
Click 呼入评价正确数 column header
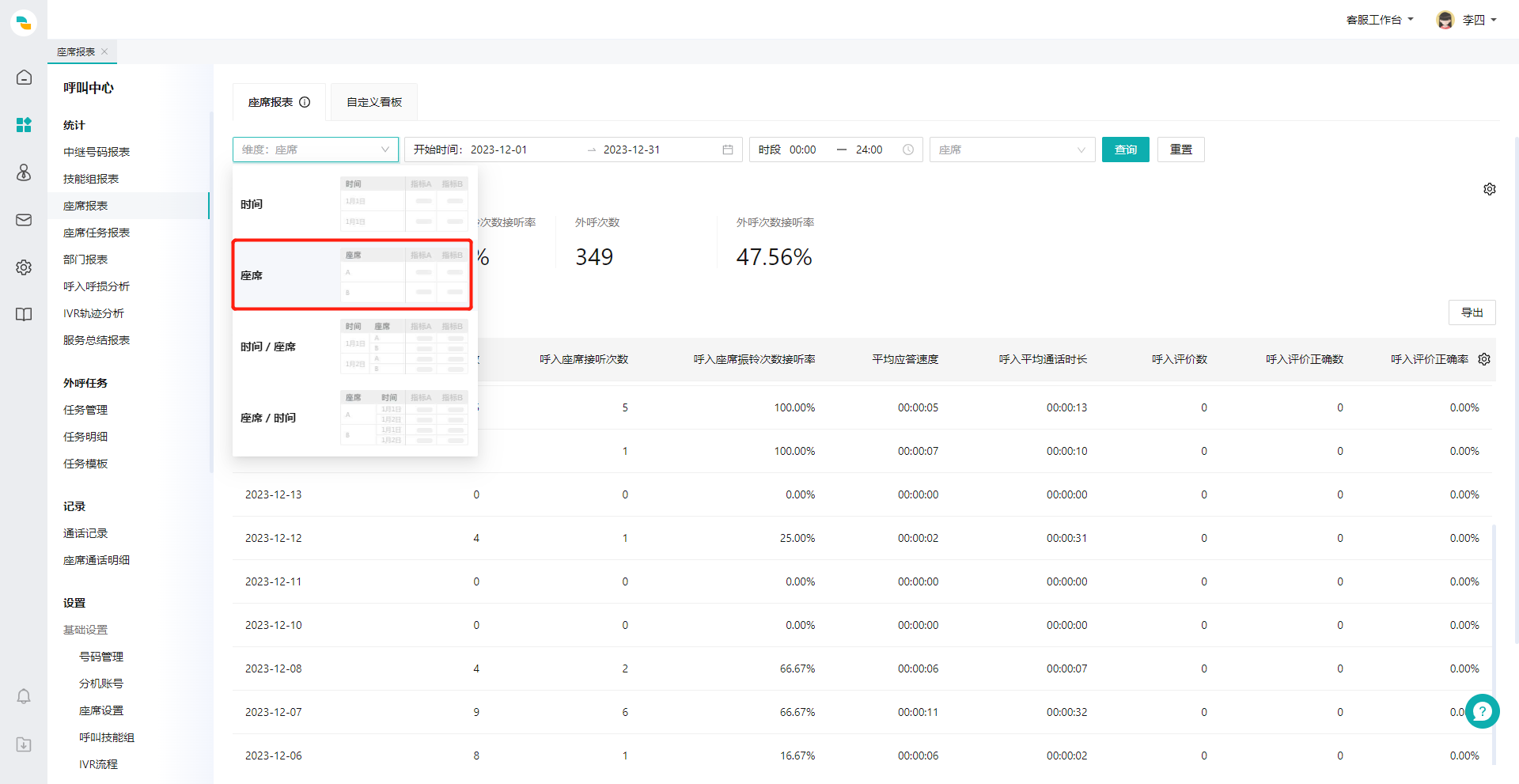point(1305,359)
